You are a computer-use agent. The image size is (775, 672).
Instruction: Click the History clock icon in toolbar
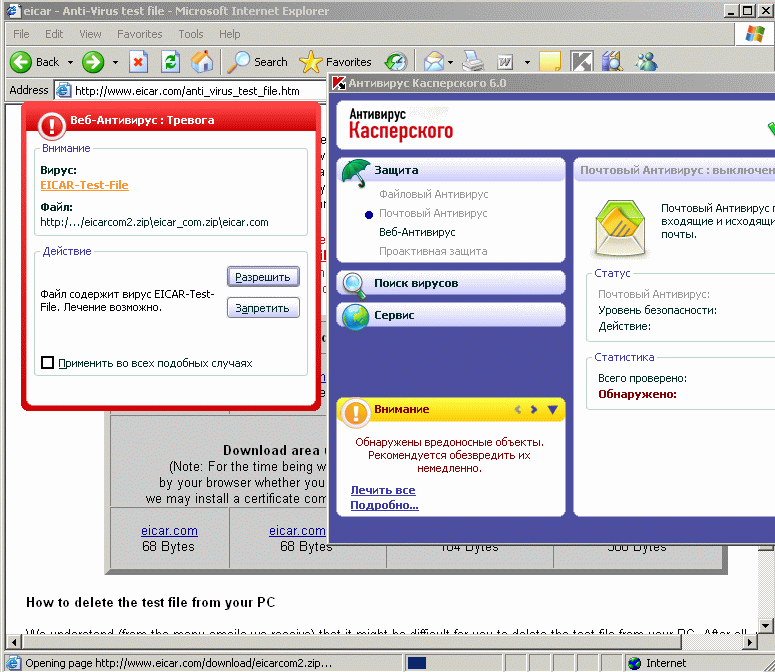(x=396, y=62)
